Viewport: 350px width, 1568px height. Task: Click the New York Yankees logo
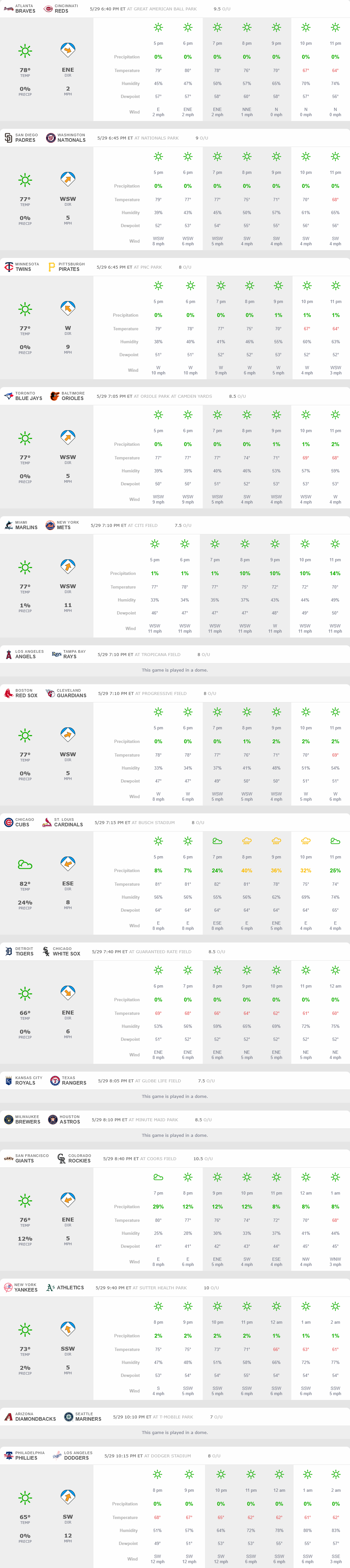8,1287
